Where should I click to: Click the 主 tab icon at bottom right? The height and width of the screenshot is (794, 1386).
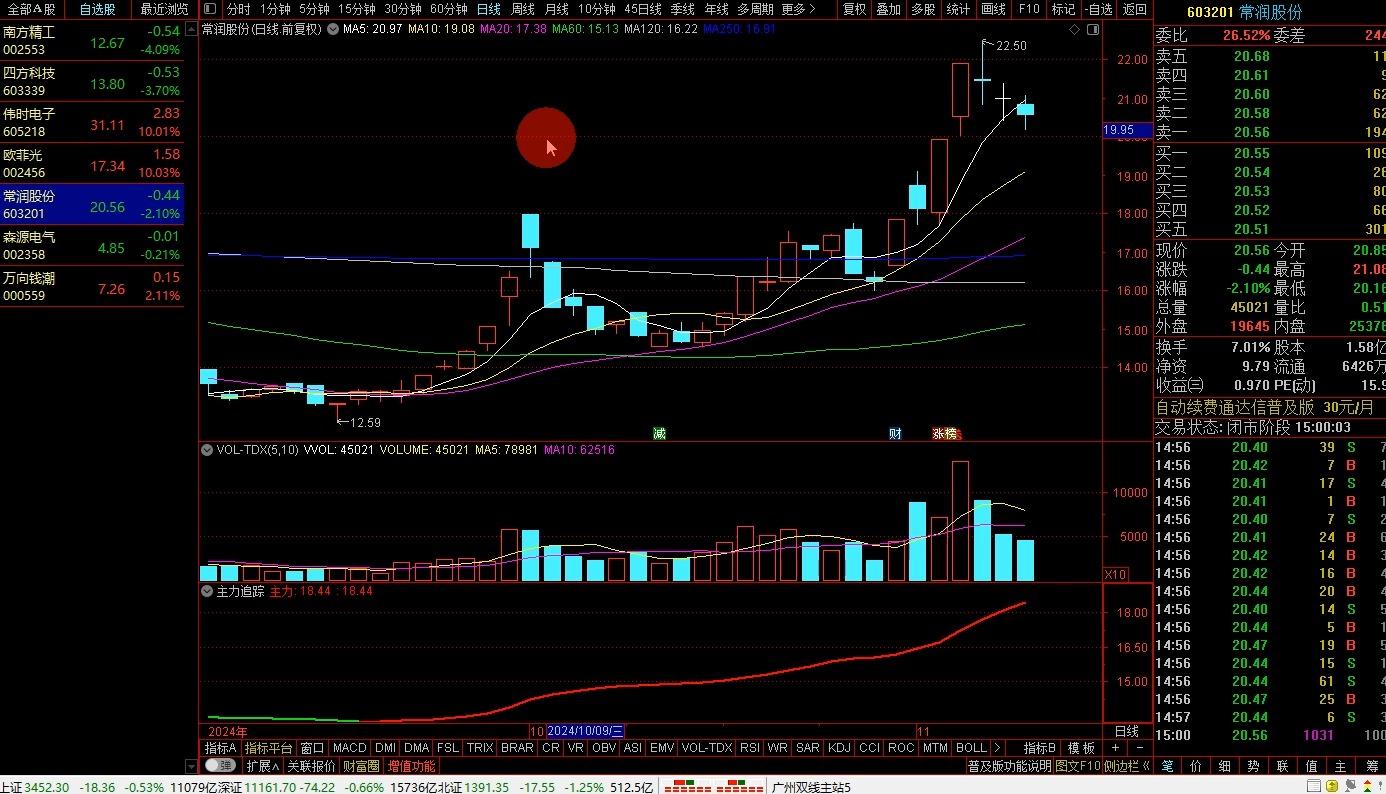pyautogui.click(x=1341, y=766)
